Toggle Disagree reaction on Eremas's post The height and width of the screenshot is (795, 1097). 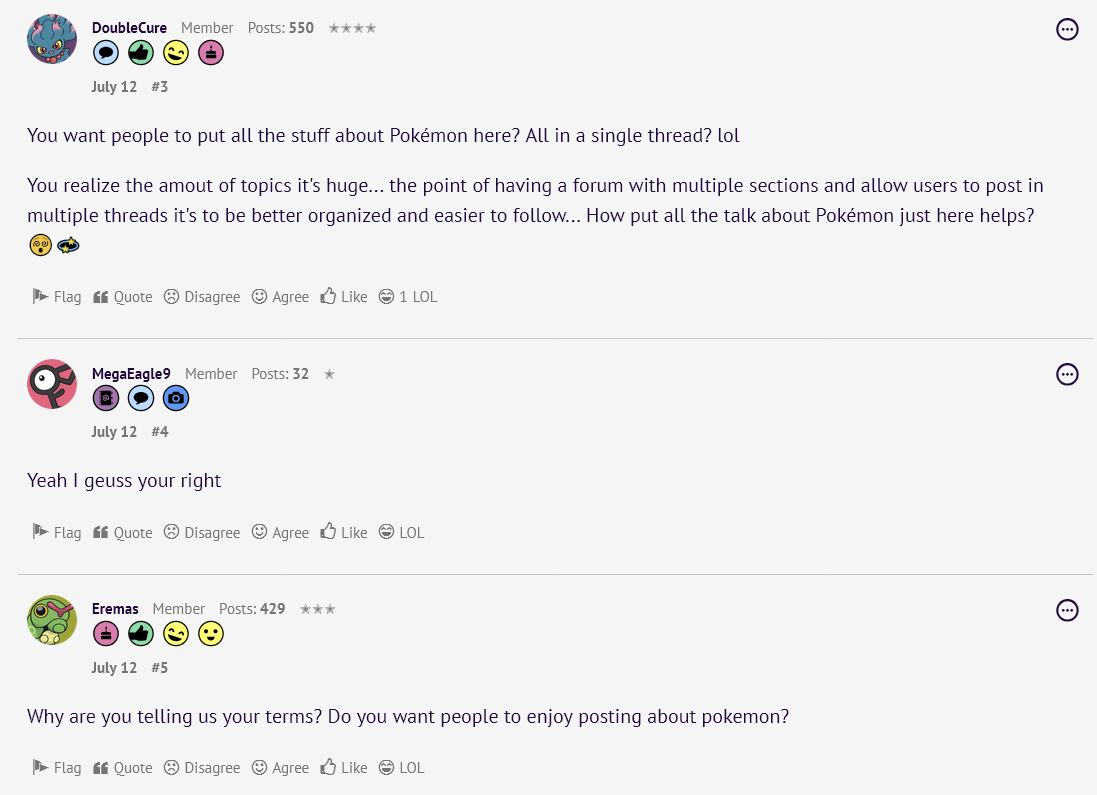(x=202, y=768)
